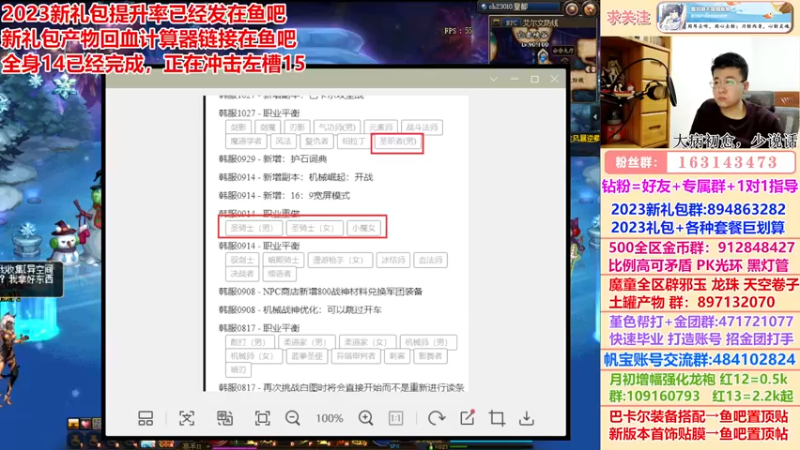The width and height of the screenshot is (800, 450).
Task: Click the 机械师（男） class tag
Action: (428, 342)
